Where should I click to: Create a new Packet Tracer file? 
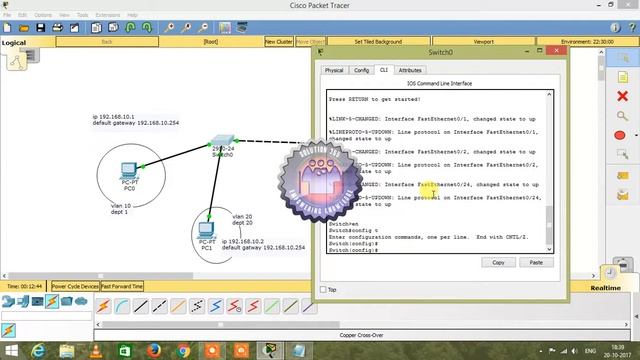(7, 28)
